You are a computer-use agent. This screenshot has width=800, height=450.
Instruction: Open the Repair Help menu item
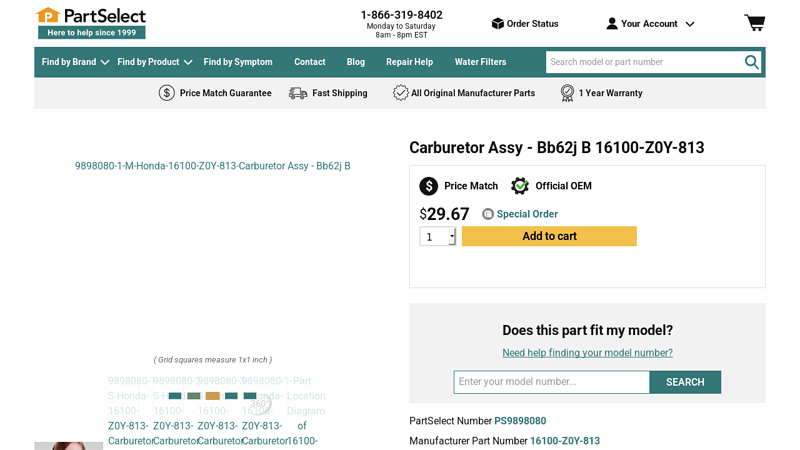(409, 62)
